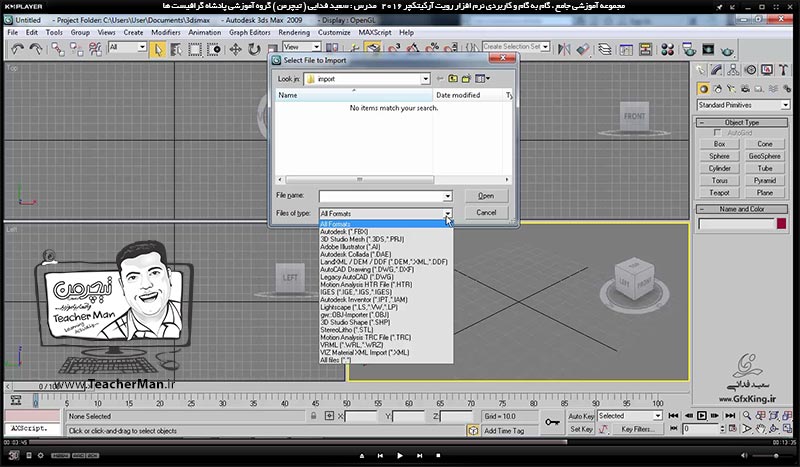Click the selection lock toggle icon
Image resolution: width=800 pixels, height=467 pixels.
click(x=313, y=416)
